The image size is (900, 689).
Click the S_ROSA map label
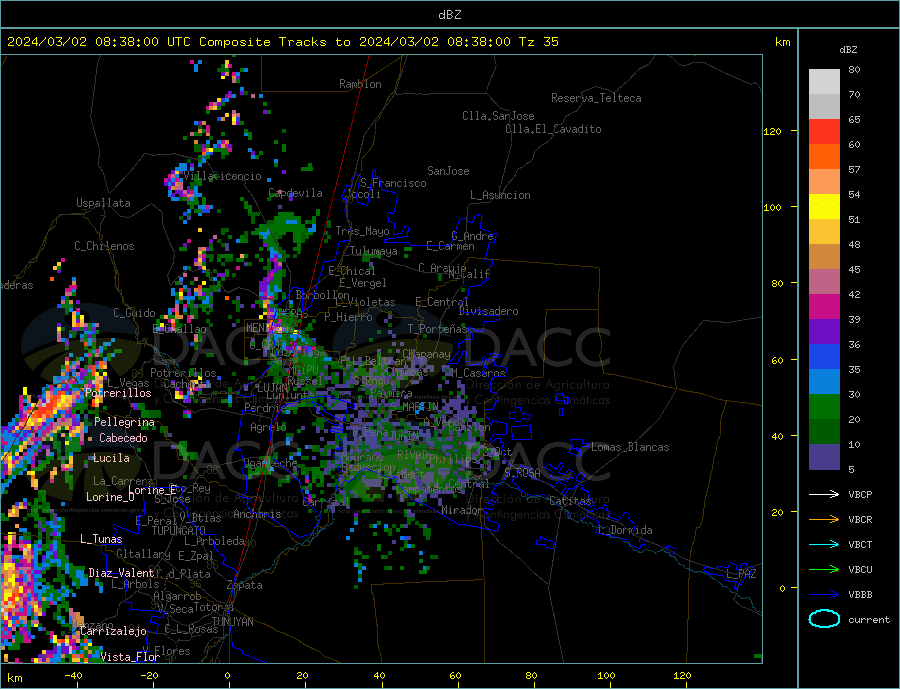click(522, 473)
